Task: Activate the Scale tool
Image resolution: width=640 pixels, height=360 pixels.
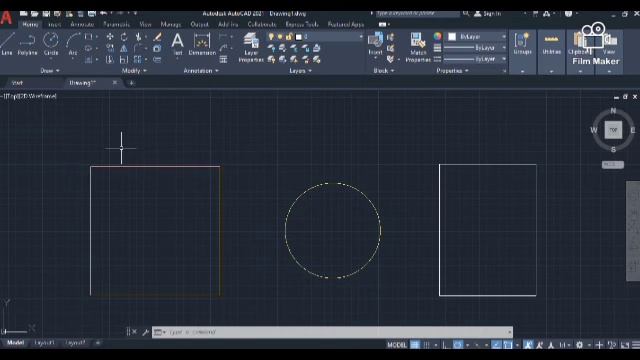Action: (124, 60)
